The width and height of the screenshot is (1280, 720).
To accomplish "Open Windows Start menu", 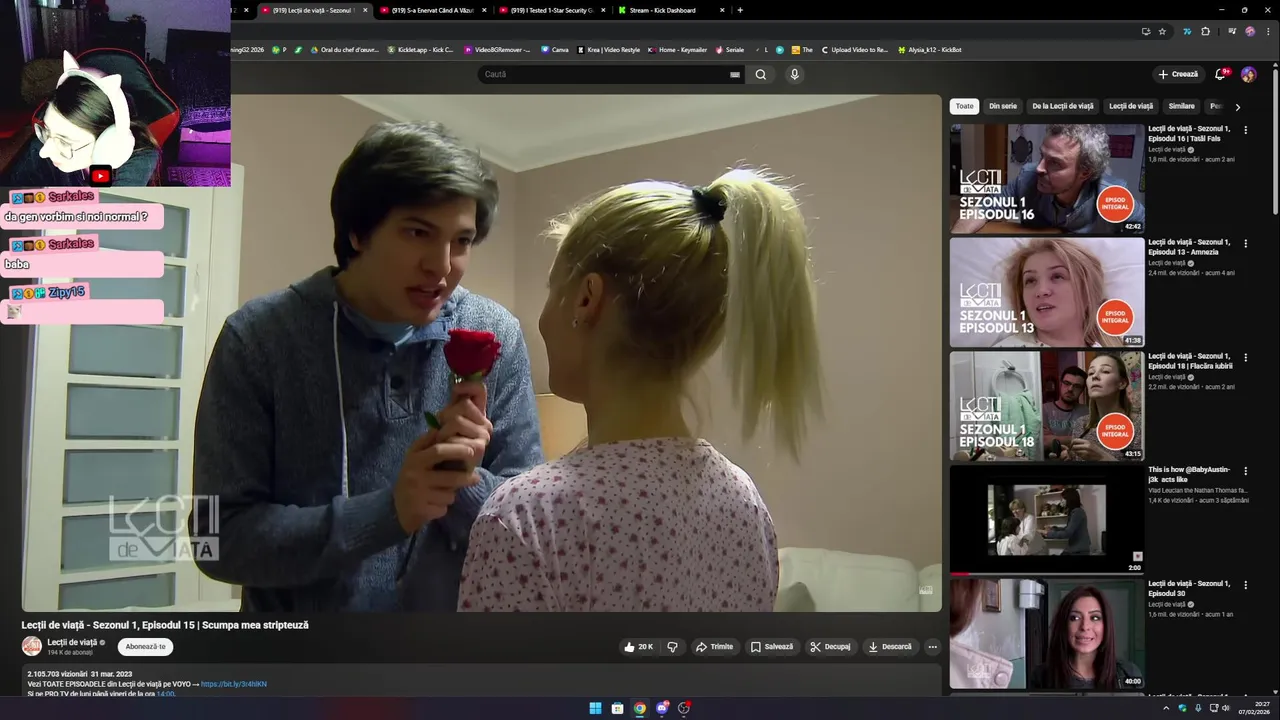I will click(x=595, y=708).
